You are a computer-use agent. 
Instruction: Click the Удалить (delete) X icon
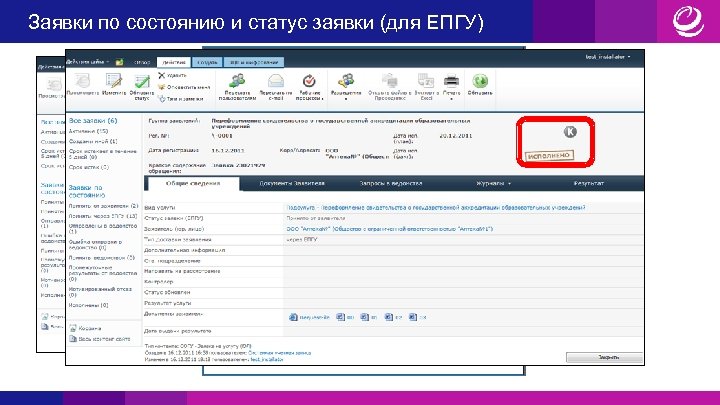tap(161, 75)
